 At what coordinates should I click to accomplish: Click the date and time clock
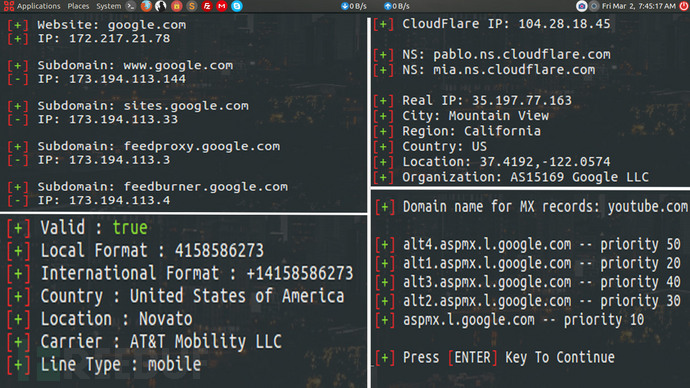tap(639, 6)
